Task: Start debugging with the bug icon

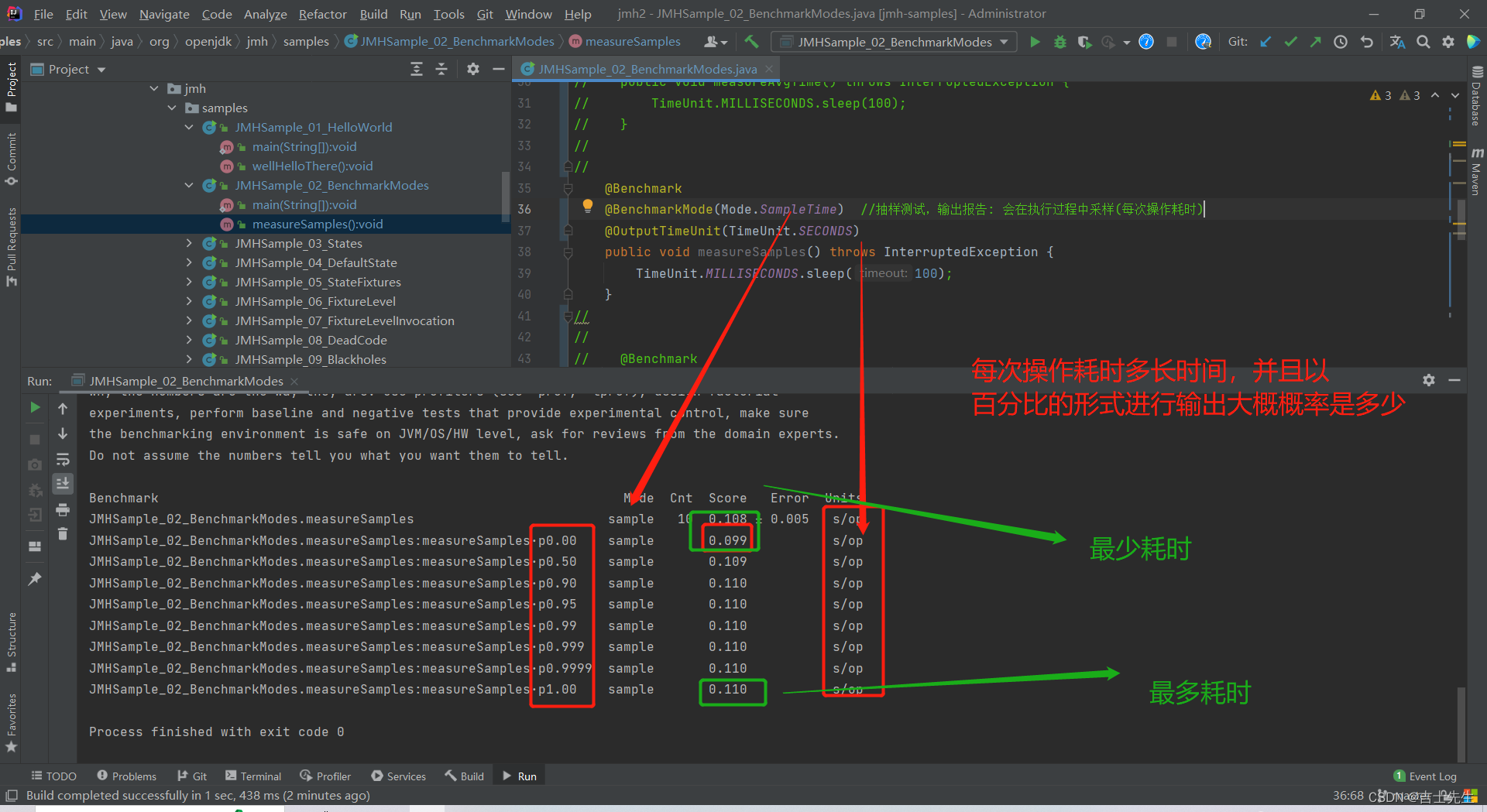Action: coord(1060,42)
